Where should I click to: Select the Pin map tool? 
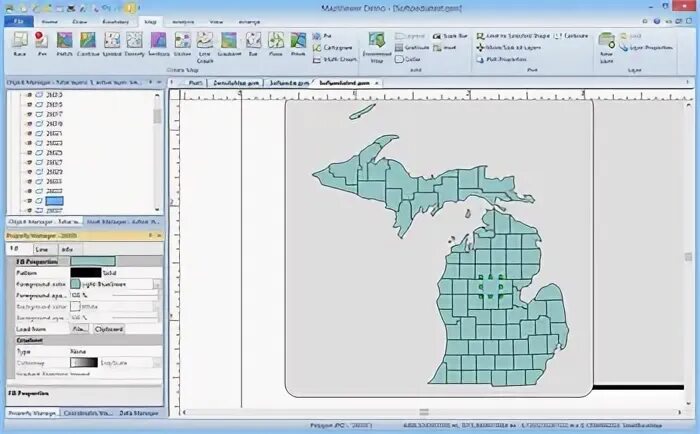click(x=42, y=44)
